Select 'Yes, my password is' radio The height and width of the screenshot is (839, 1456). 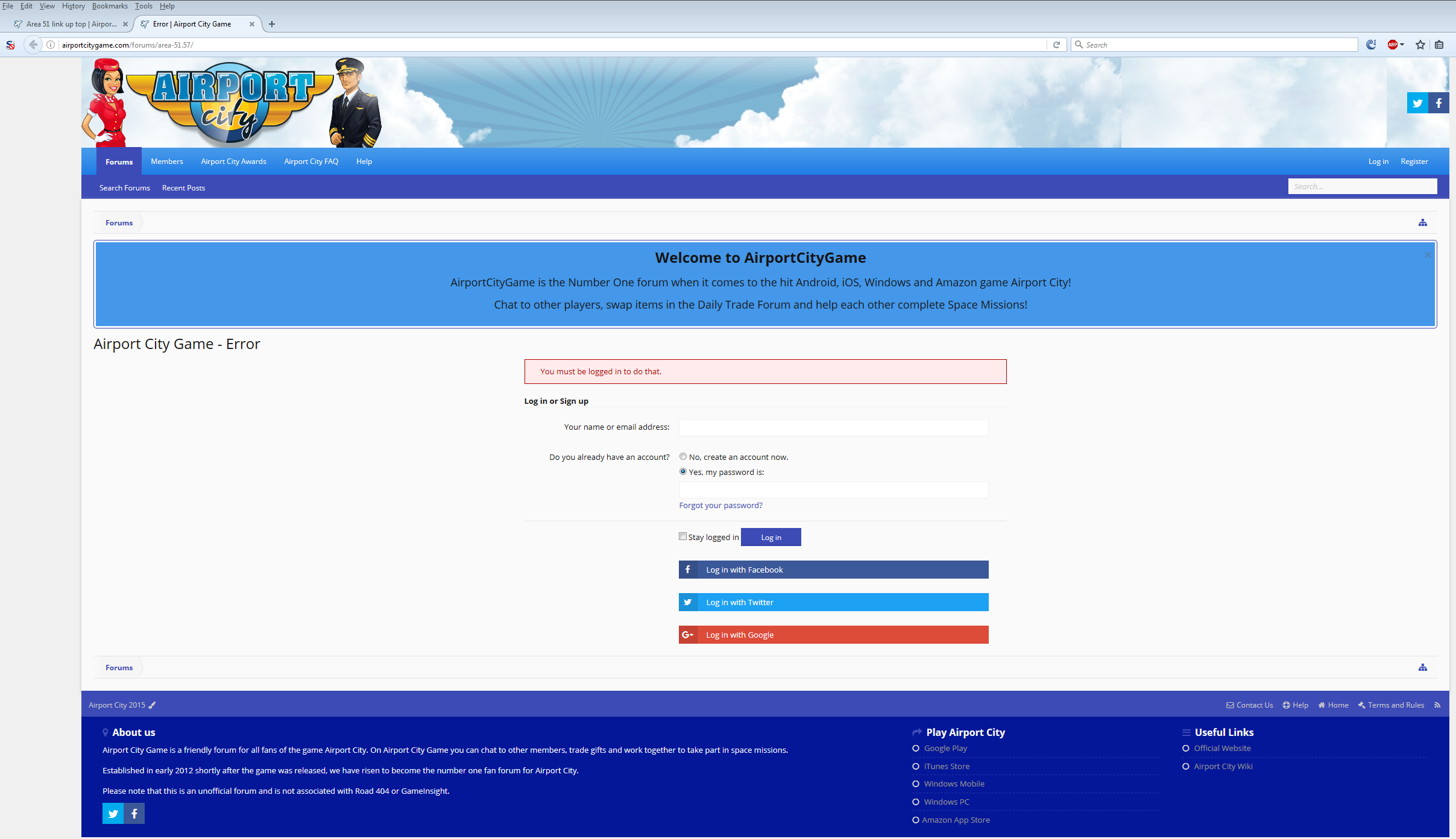tap(683, 471)
